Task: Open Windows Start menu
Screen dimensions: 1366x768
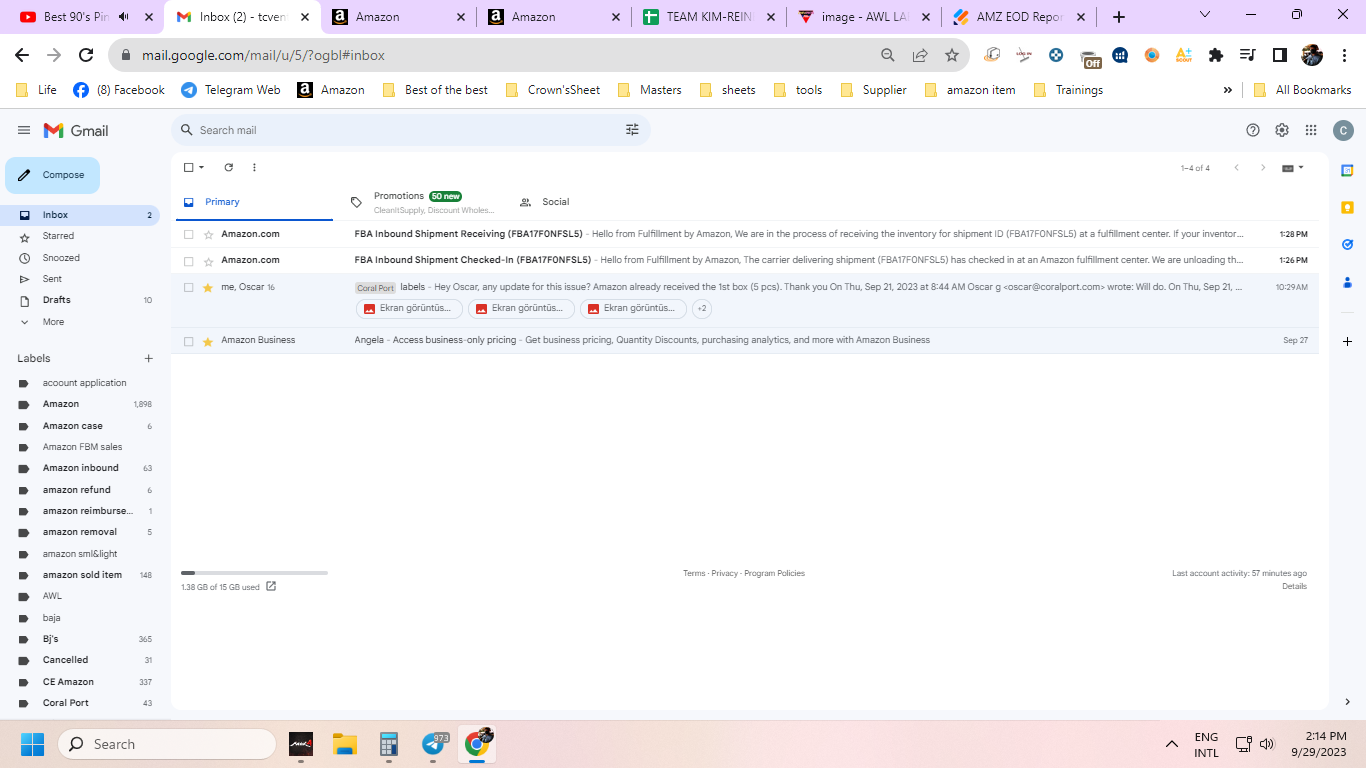Action: point(32,744)
